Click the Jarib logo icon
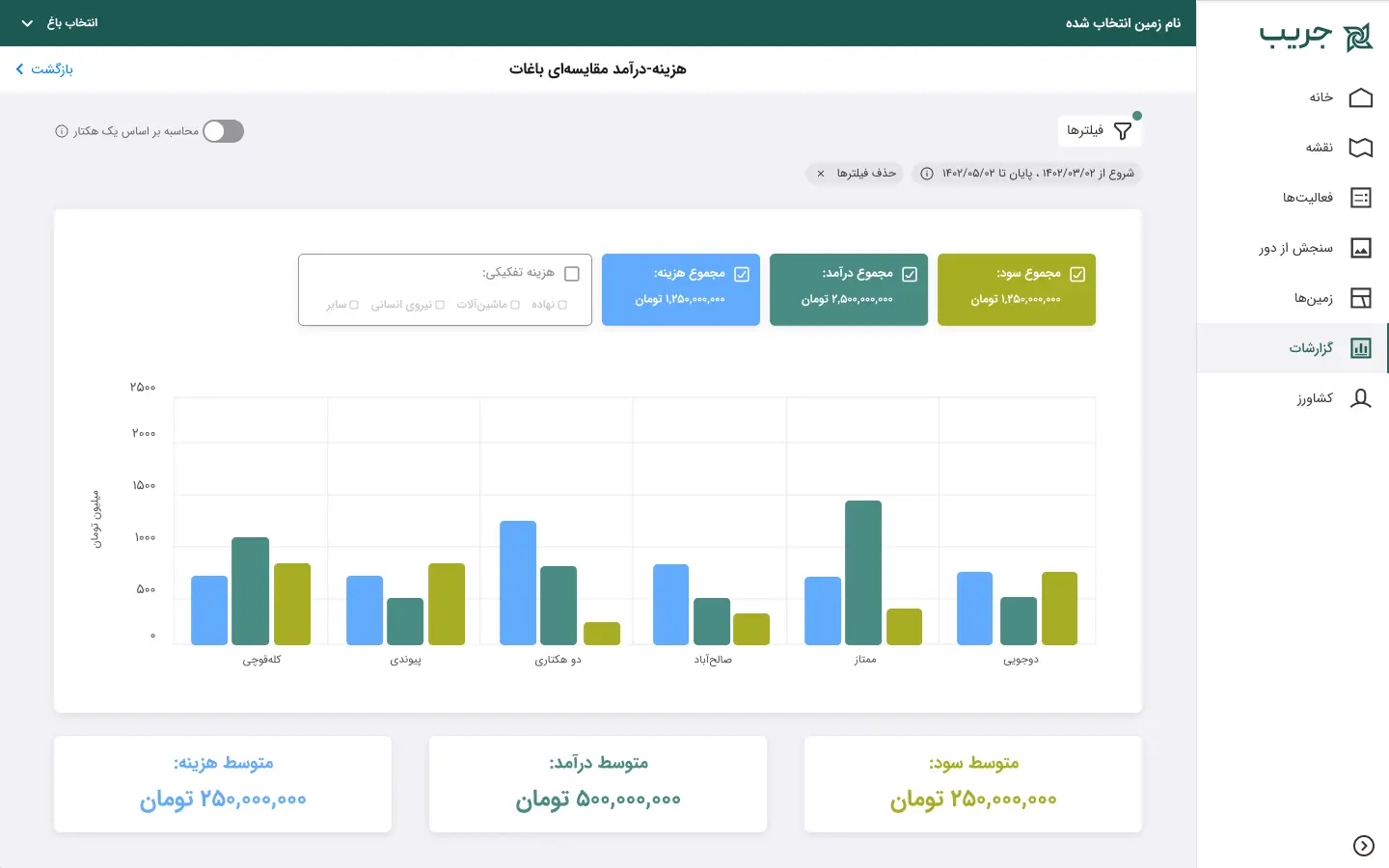This screenshot has height=868, width=1389. click(1358, 38)
